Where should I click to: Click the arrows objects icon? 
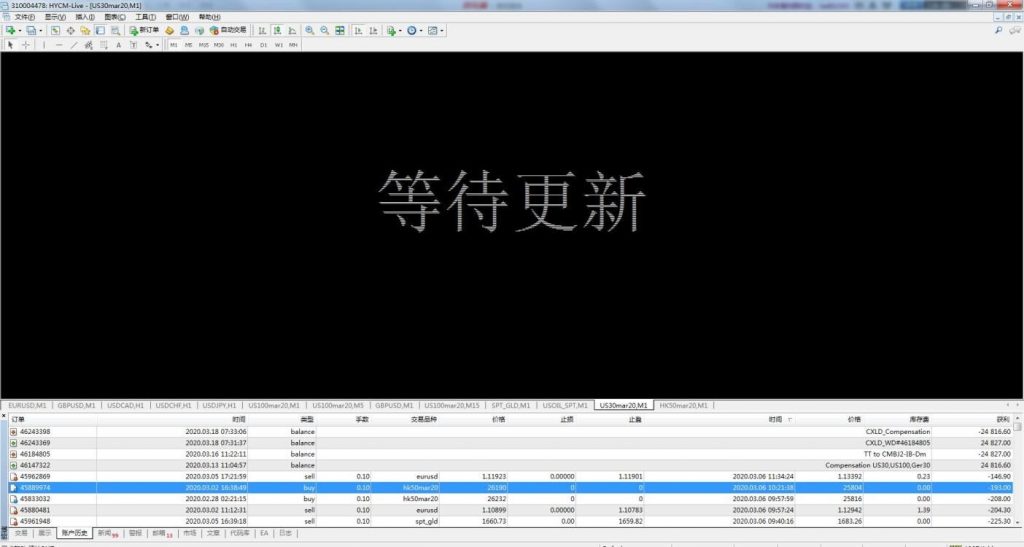[x=148, y=45]
